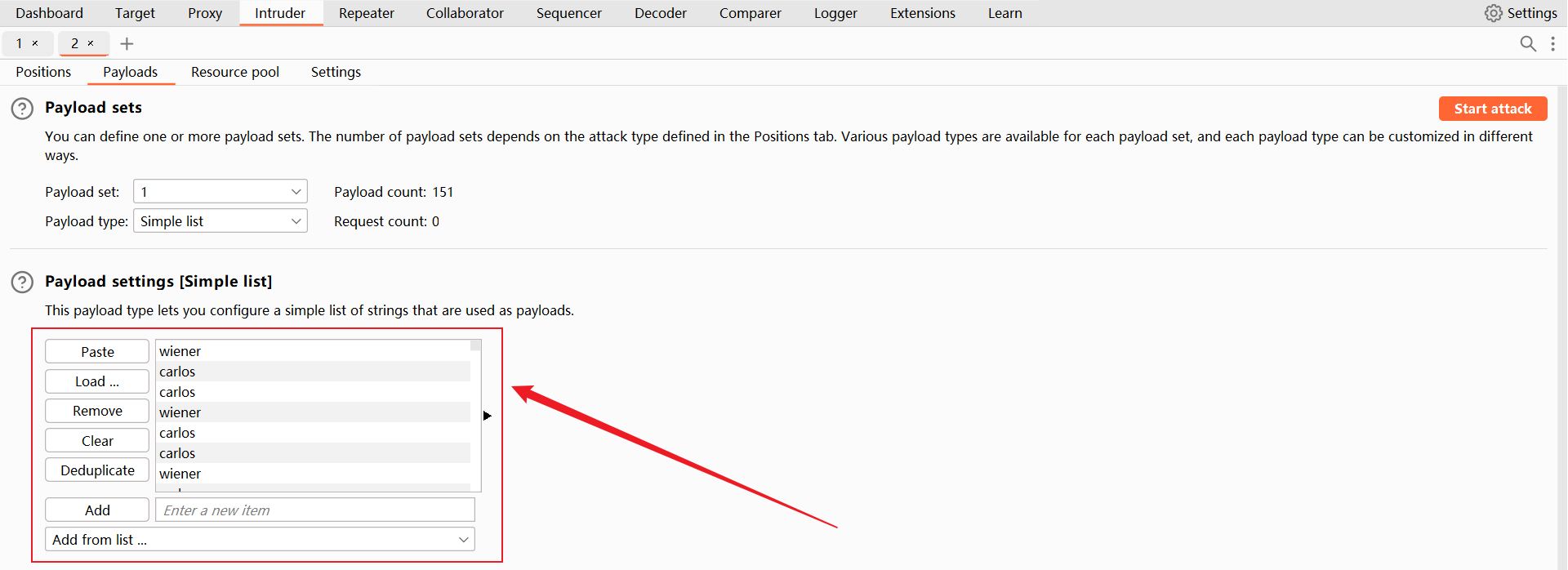This screenshot has height=570, width=1568.
Task: Expand the Payload set dropdown
Action: (x=220, y=192)
